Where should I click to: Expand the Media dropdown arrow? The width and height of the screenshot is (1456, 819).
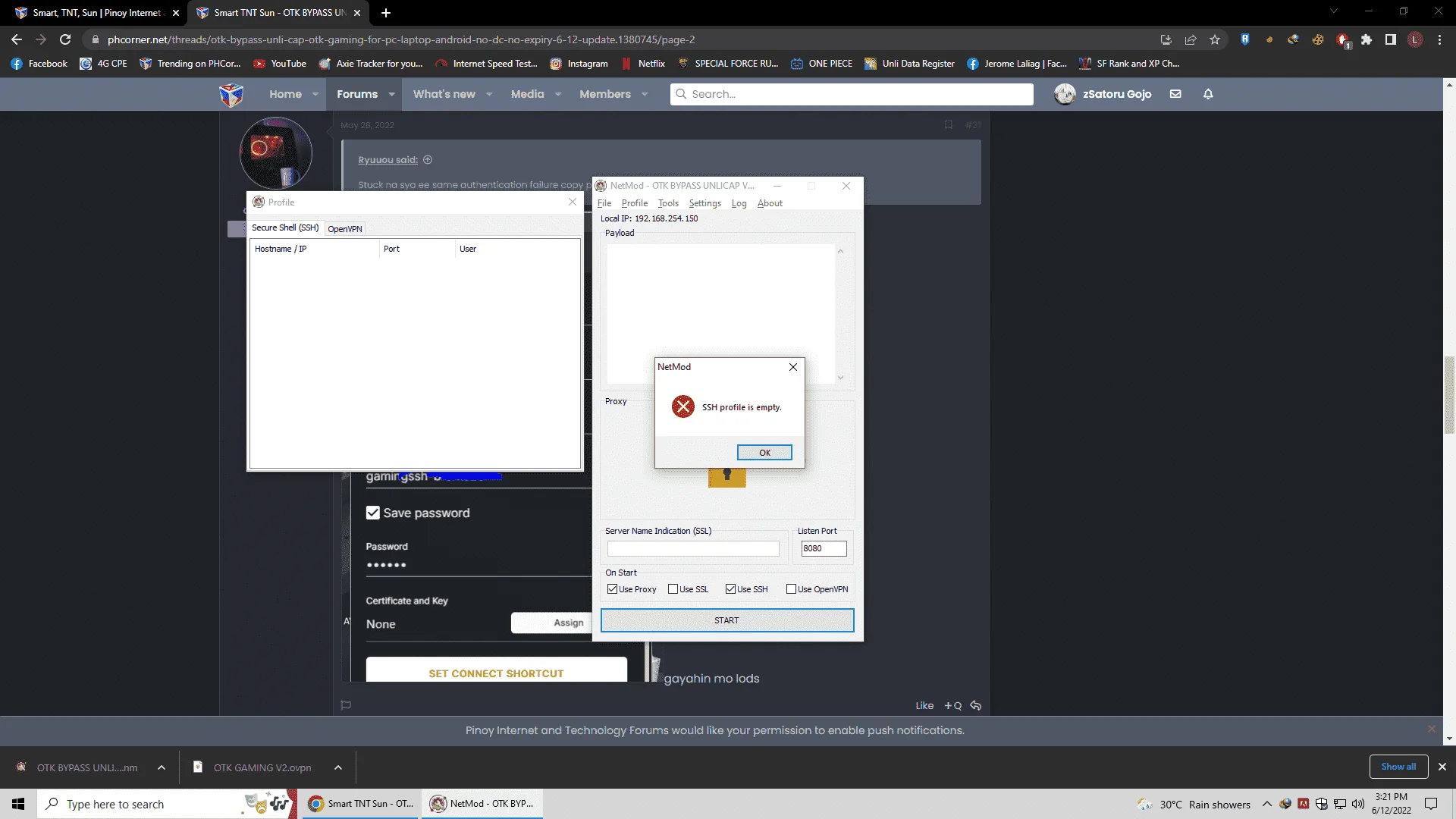[x=558, y=94]
